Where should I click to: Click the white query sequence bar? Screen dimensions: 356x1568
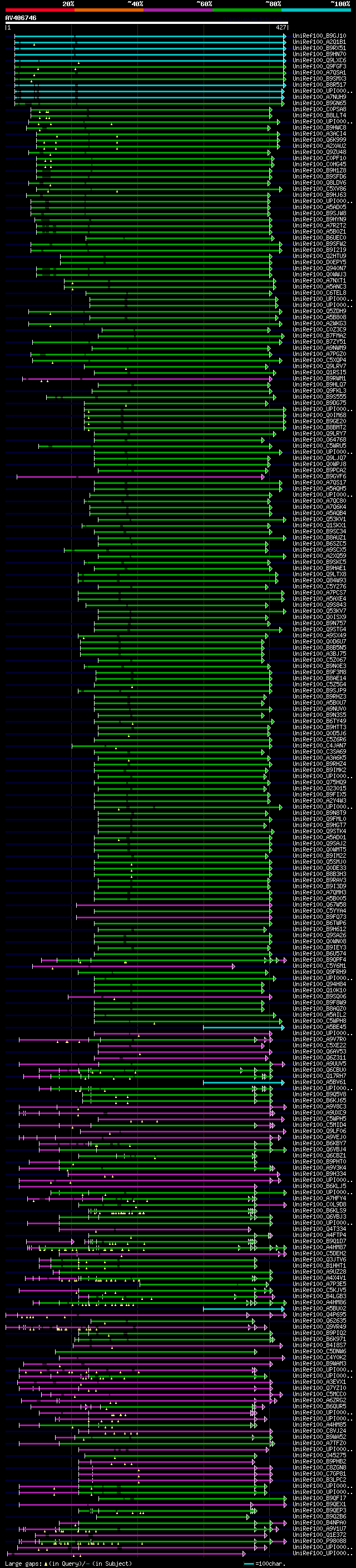pos(147,23)
